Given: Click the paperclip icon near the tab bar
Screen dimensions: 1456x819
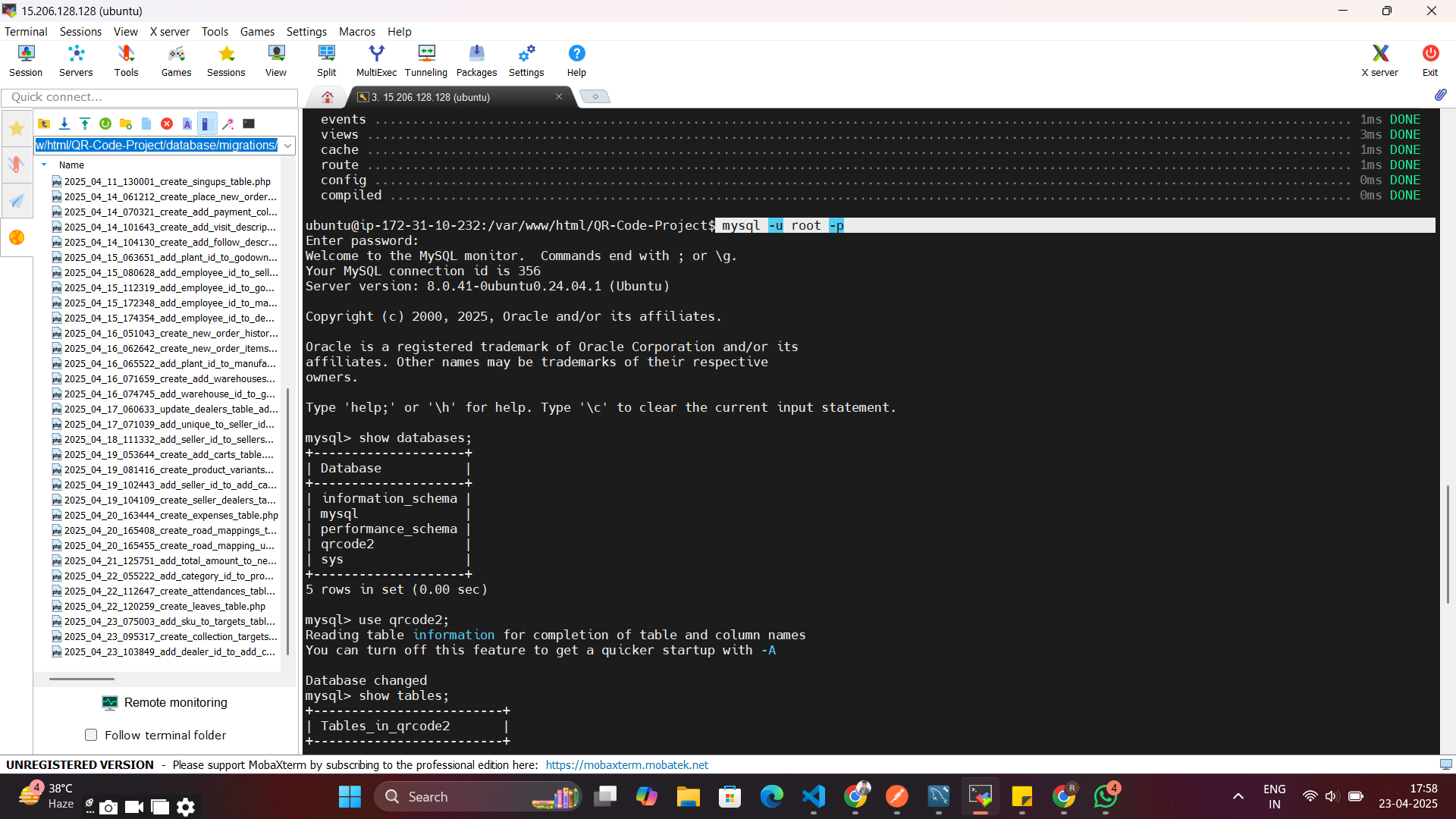Looking at the screenshot, I should (x=1440, y=95).
